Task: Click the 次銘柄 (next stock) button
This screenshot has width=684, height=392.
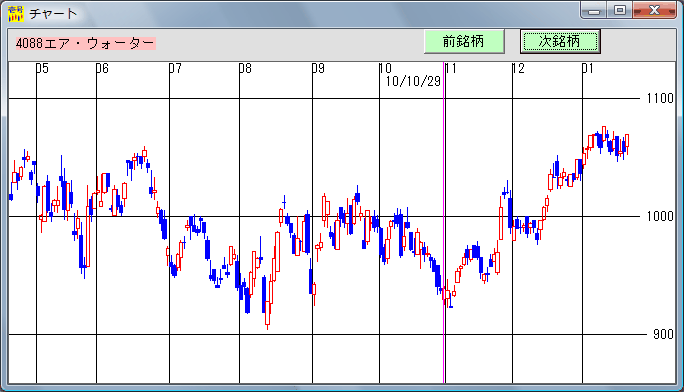Action: 560,41
